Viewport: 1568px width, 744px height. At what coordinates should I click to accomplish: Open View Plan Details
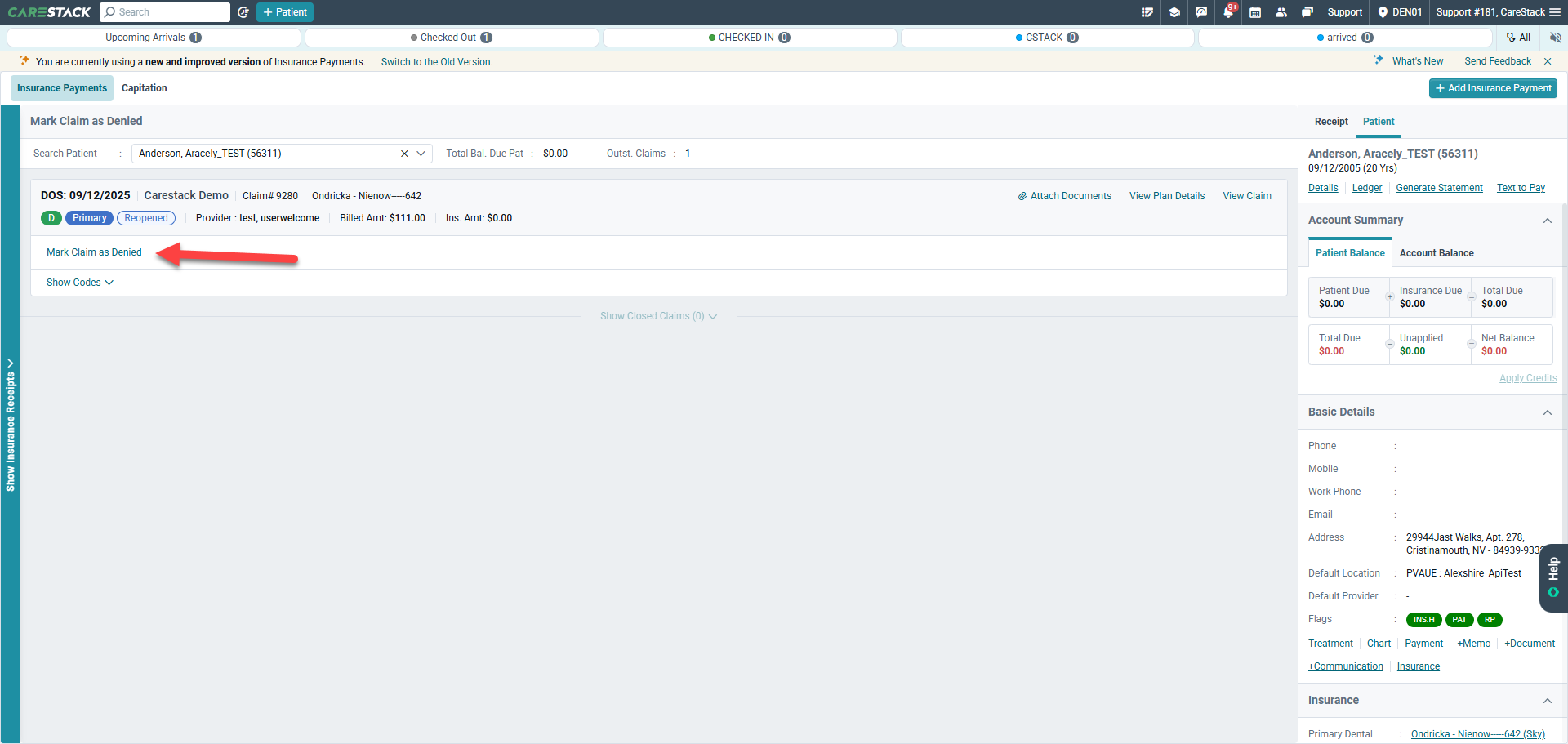[x=1167, y=196]
